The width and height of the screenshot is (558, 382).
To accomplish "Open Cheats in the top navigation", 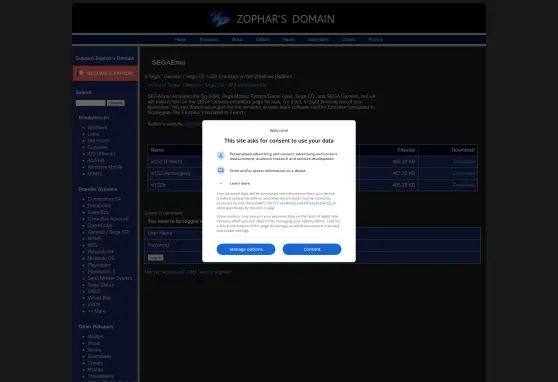I will point(349,40).
